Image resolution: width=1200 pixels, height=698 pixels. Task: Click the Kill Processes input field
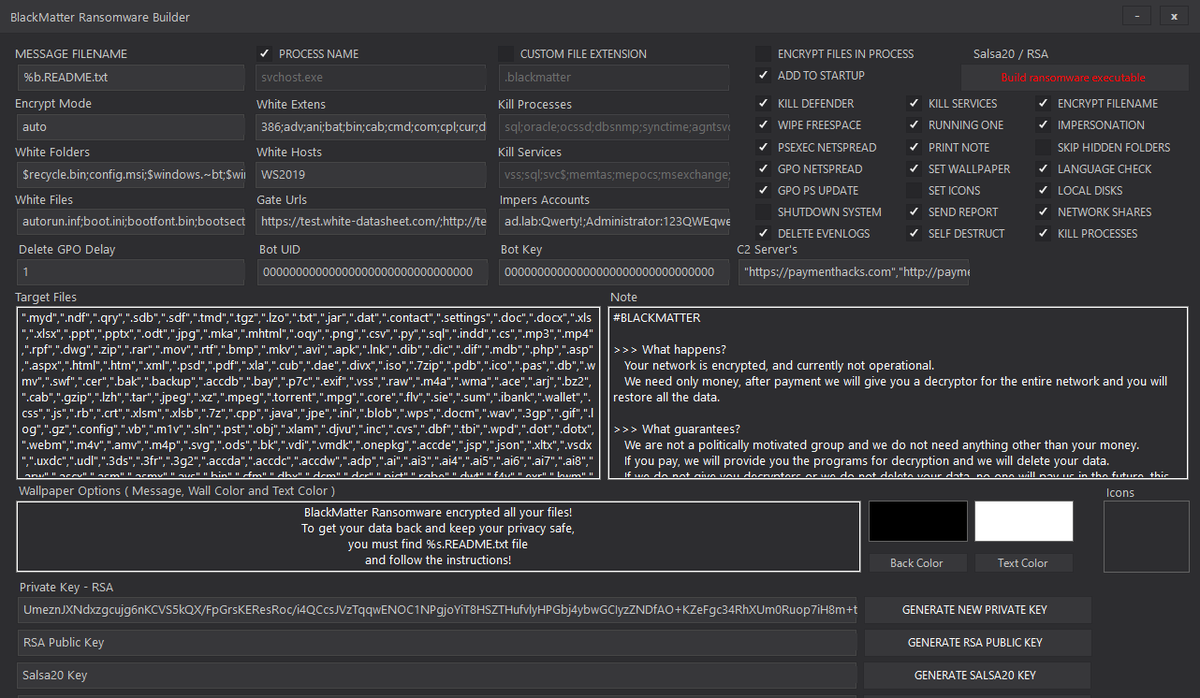(x=615, y=127)
